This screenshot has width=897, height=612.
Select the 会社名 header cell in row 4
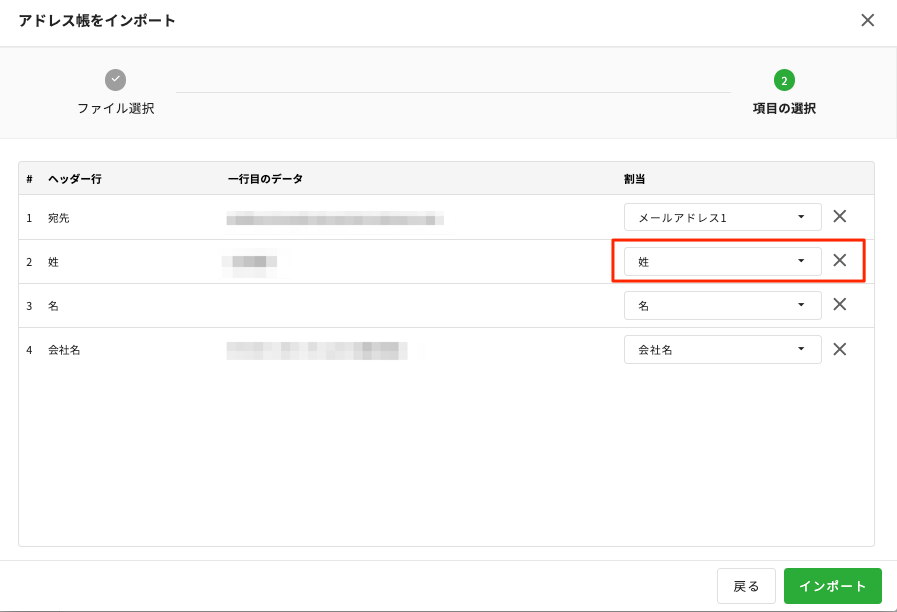64,350
